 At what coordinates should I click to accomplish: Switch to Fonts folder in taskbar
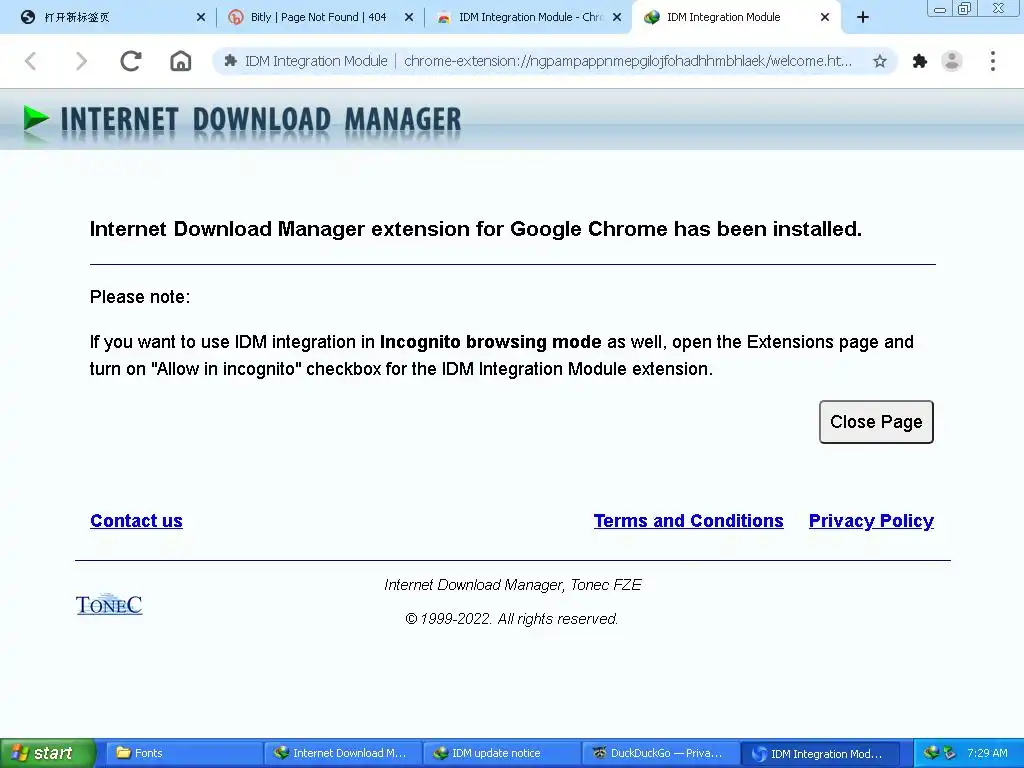[184, 753]
